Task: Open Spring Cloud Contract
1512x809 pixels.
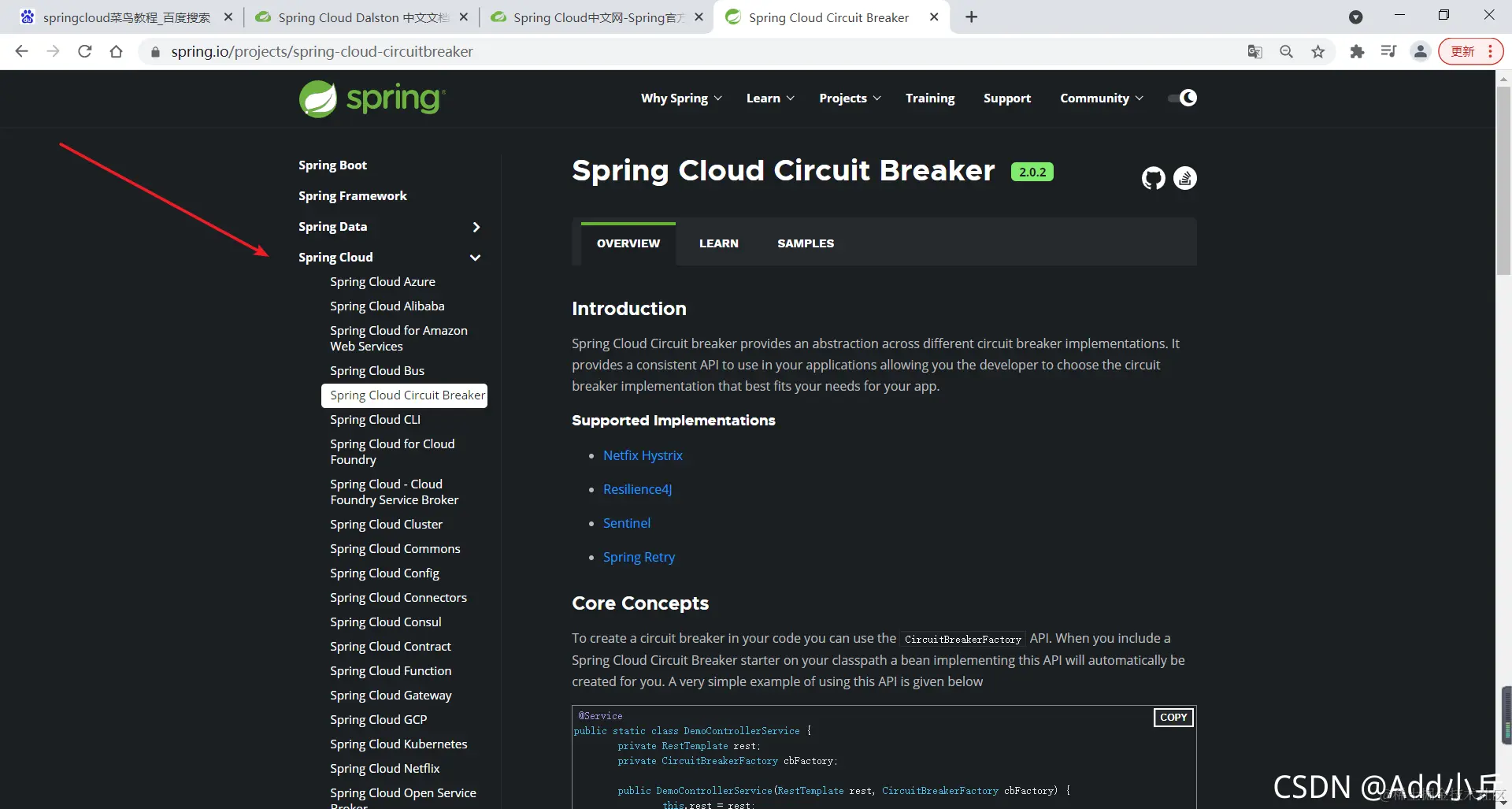Action: tap(391, 647)
